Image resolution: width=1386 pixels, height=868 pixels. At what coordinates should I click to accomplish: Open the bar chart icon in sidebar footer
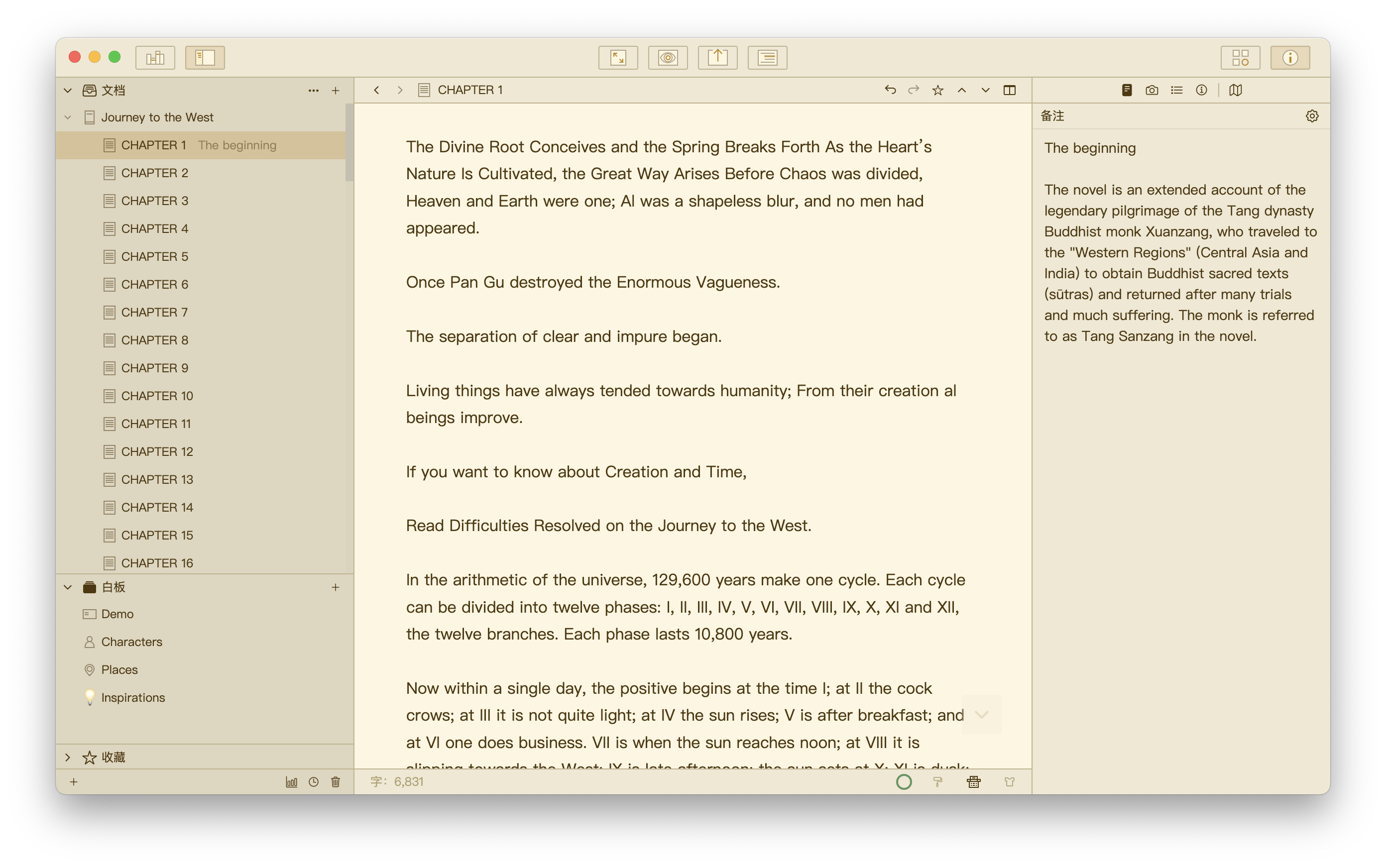[292, 782]
